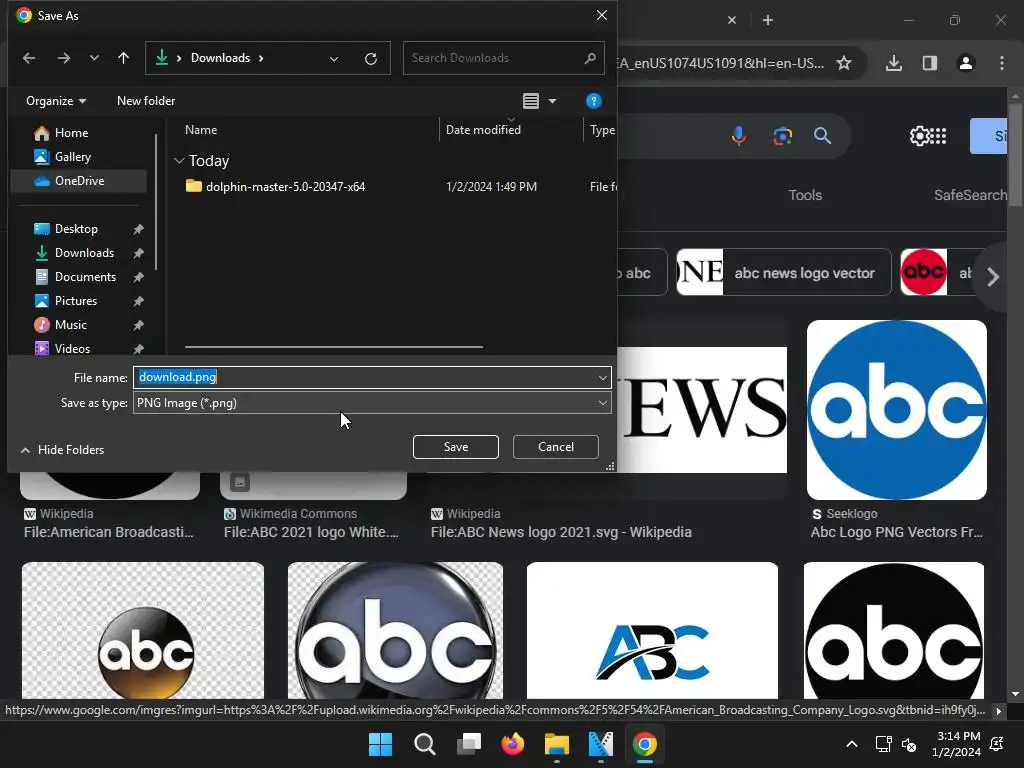Open the Windows Start menu
Image resolution: width=1024 pixels, height=768 pixels.
(380, 744)
